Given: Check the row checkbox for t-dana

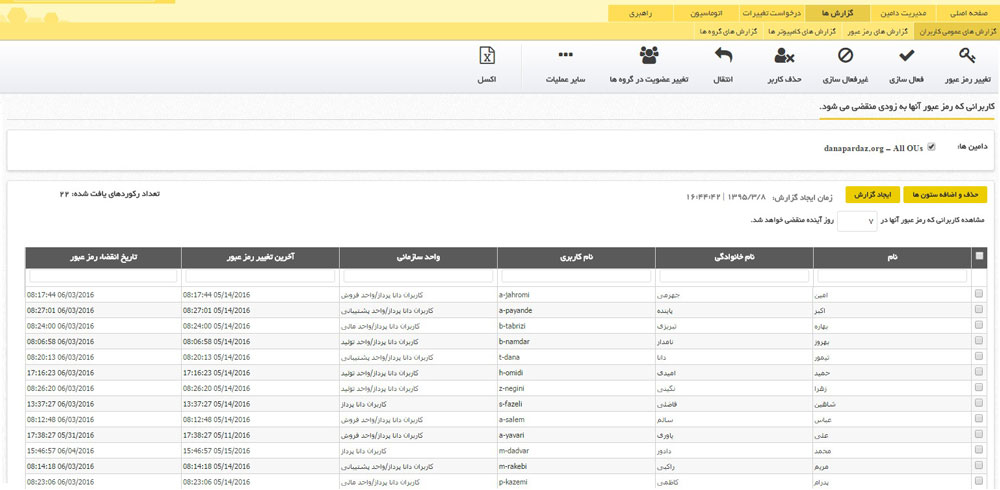Looking at the screenshot, I should pyautogui.click(x=979, y=356).
